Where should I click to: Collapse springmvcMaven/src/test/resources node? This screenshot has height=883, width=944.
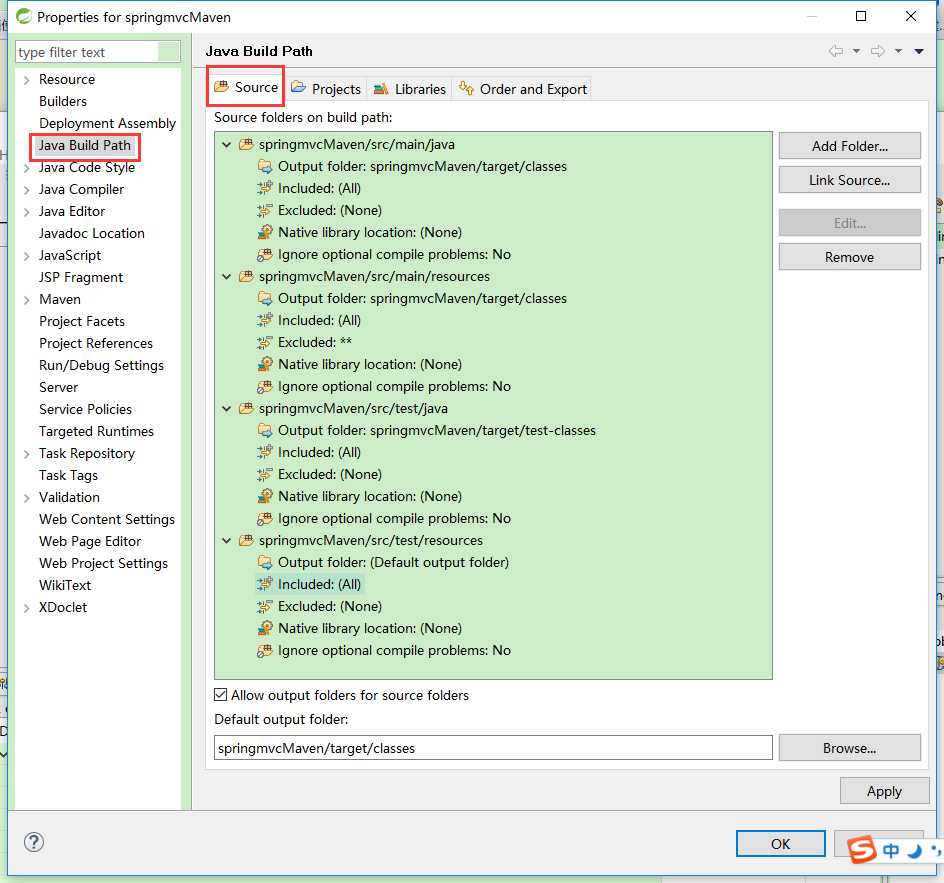(x=226, y=540)
